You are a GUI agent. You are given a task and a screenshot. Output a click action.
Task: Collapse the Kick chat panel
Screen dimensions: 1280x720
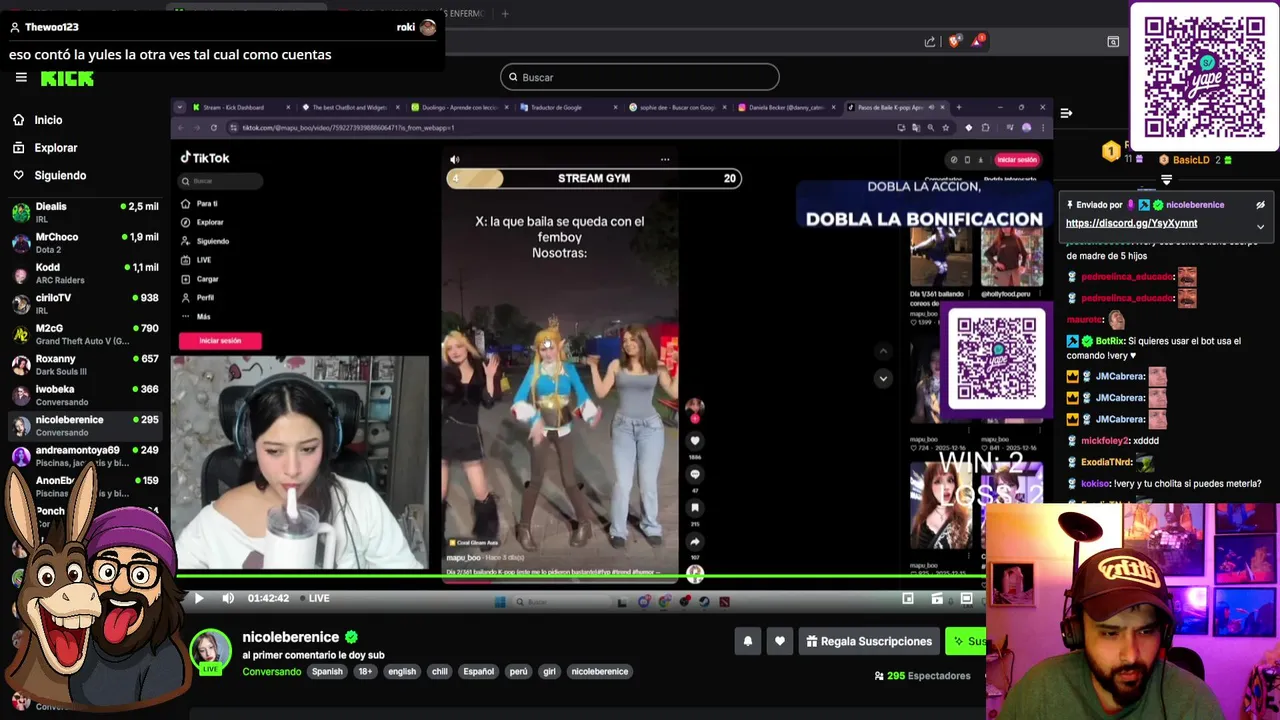[1066, 113]
